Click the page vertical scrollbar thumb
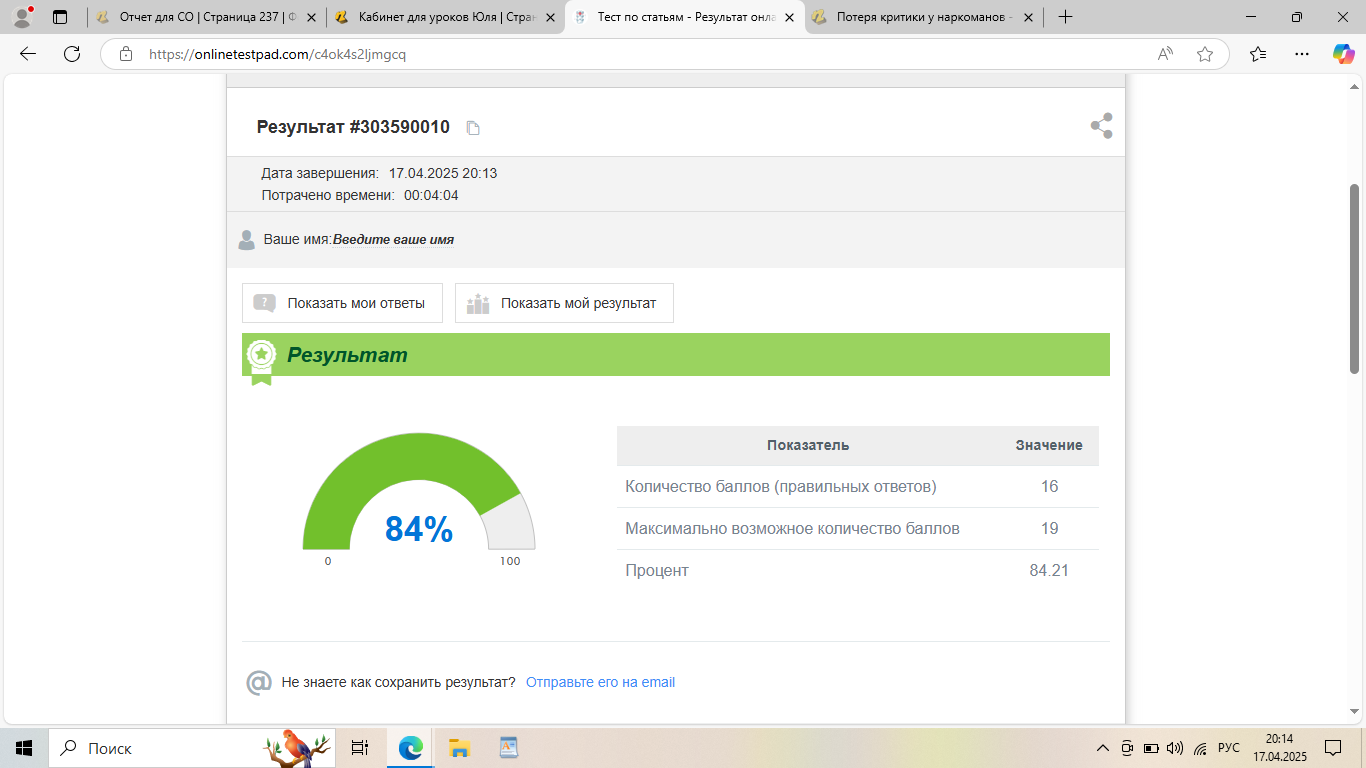This screenshot has height=768, width=1366. [1355, 278]
